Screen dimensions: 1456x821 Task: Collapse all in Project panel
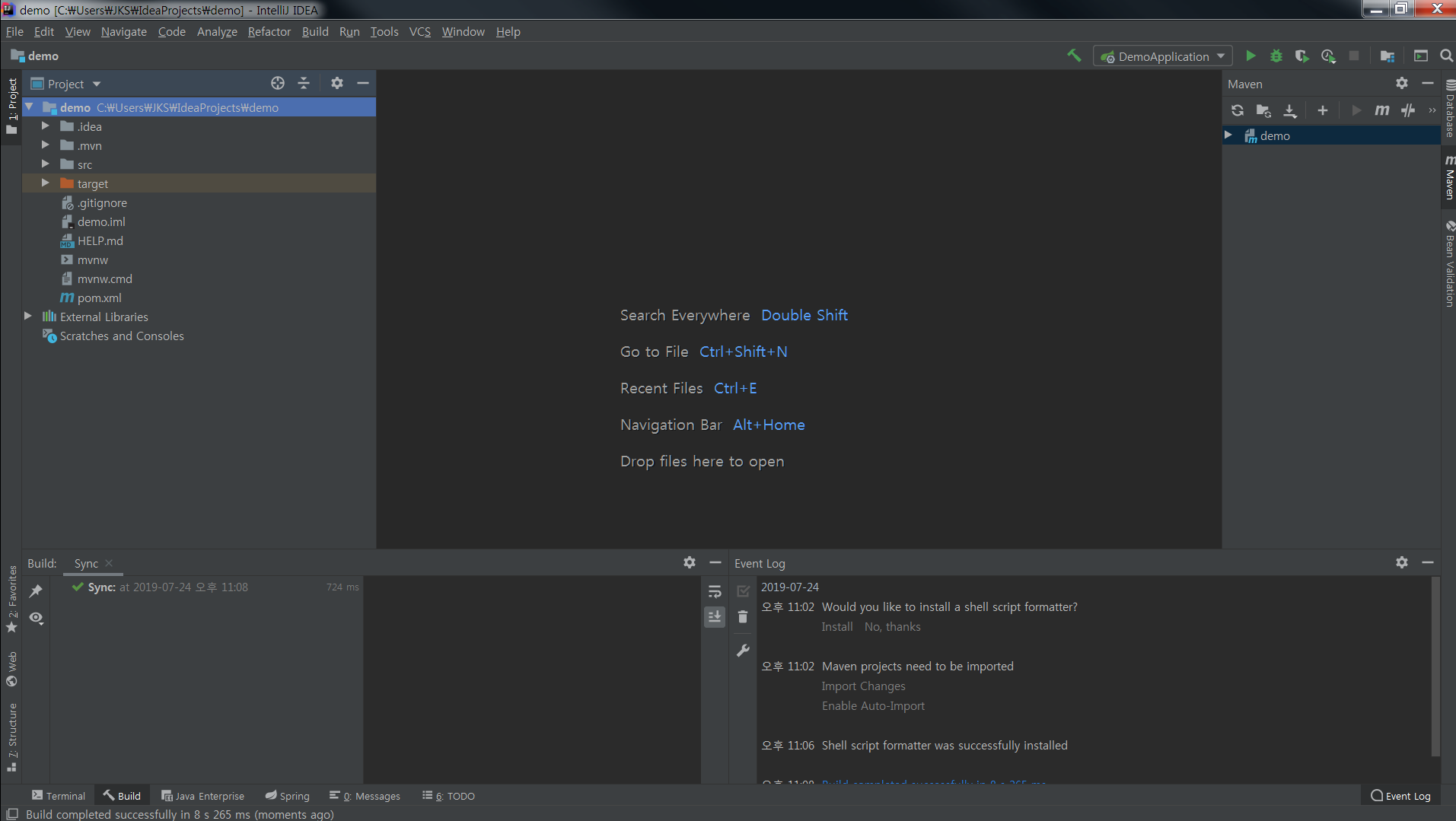(x=304, y=83)
